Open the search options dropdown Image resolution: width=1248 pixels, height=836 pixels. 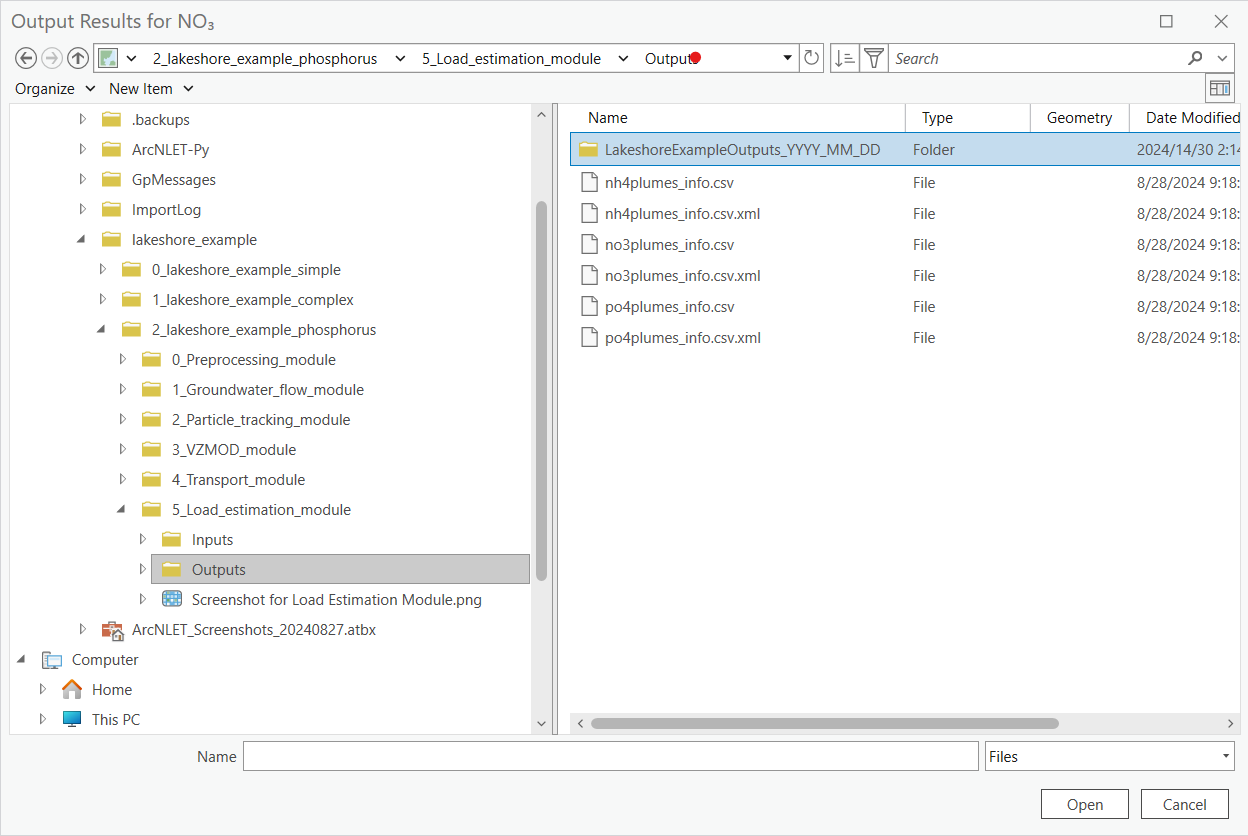[1224, 58]
